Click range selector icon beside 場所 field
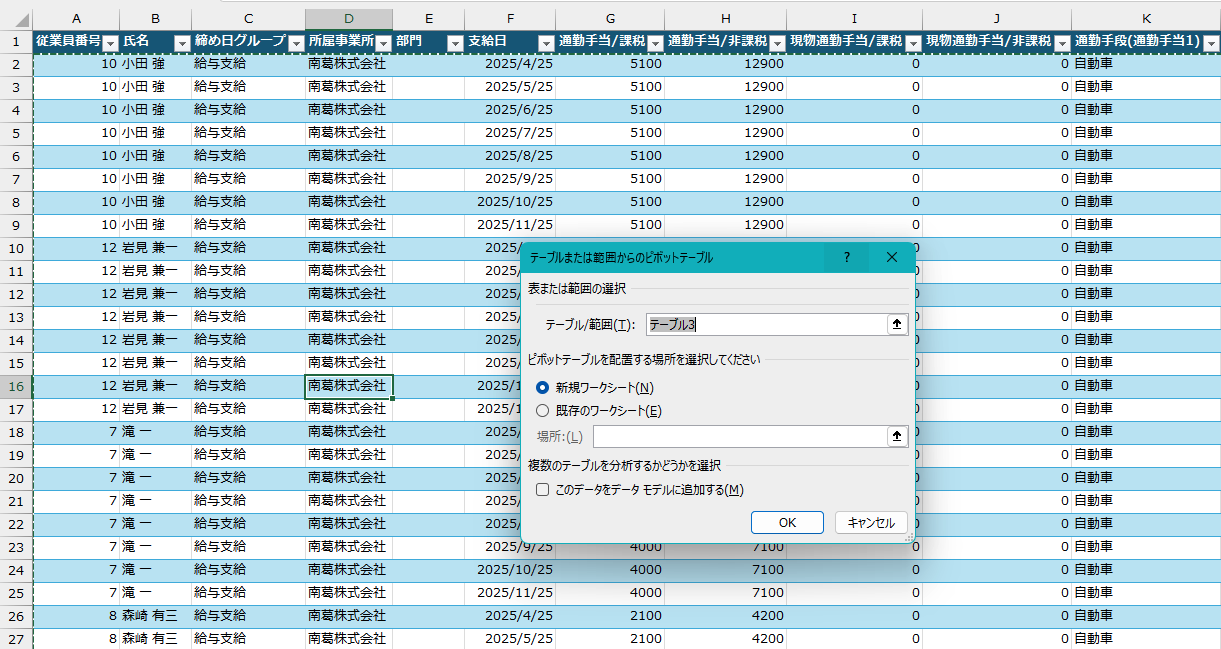Image resolution: width=1221 pixels, height=649 pixels. pos(897,436)
